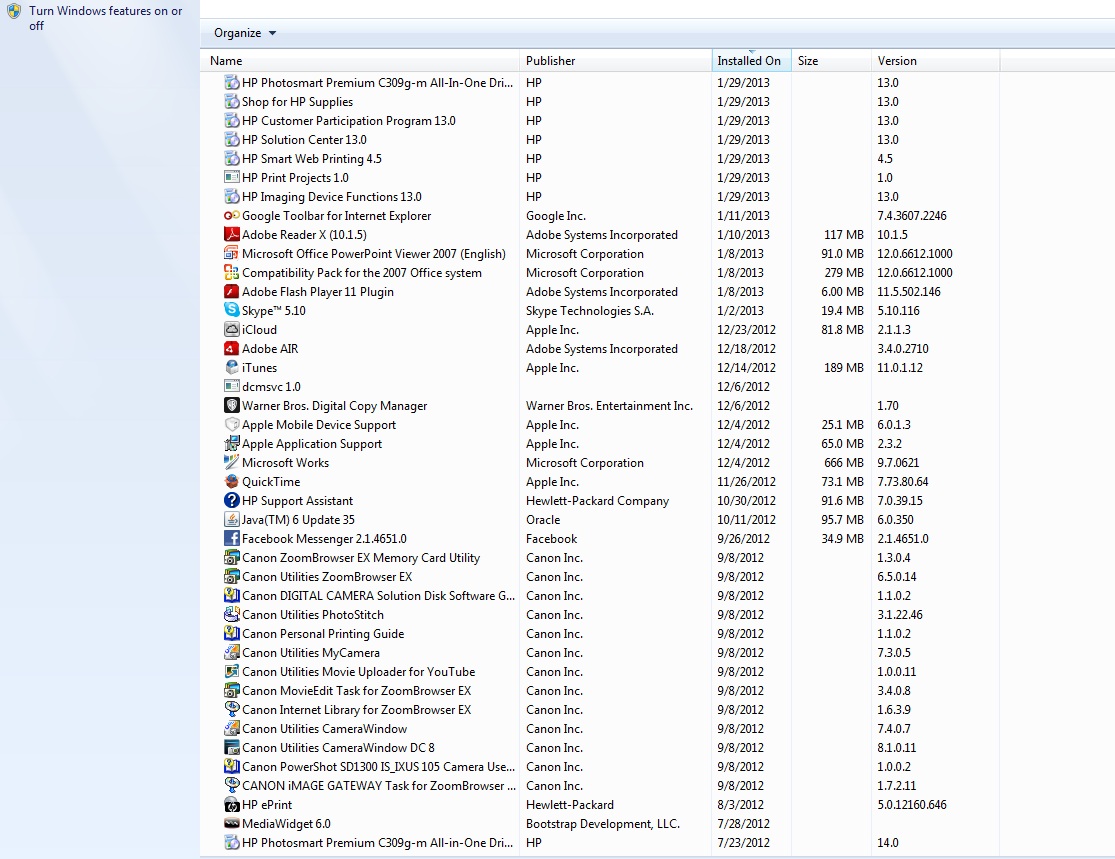The image size is (1115, 859).
Task: Click the iCloud program icon
Action: click(x=232, y=330)
